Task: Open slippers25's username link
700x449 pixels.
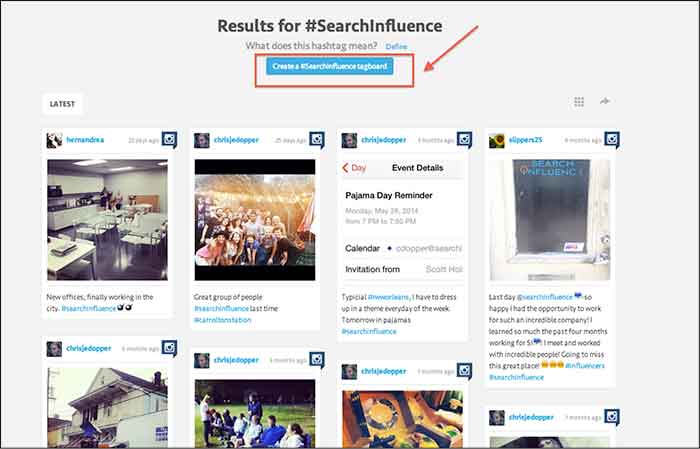Action: coord(525,140)
